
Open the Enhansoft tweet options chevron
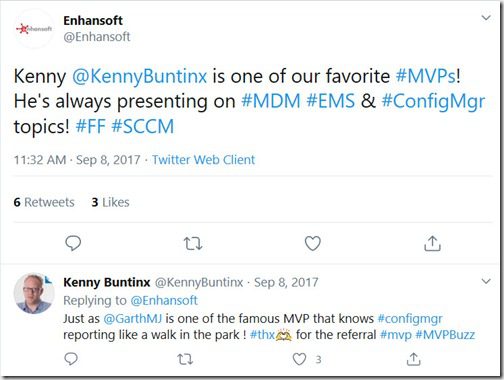486,18
